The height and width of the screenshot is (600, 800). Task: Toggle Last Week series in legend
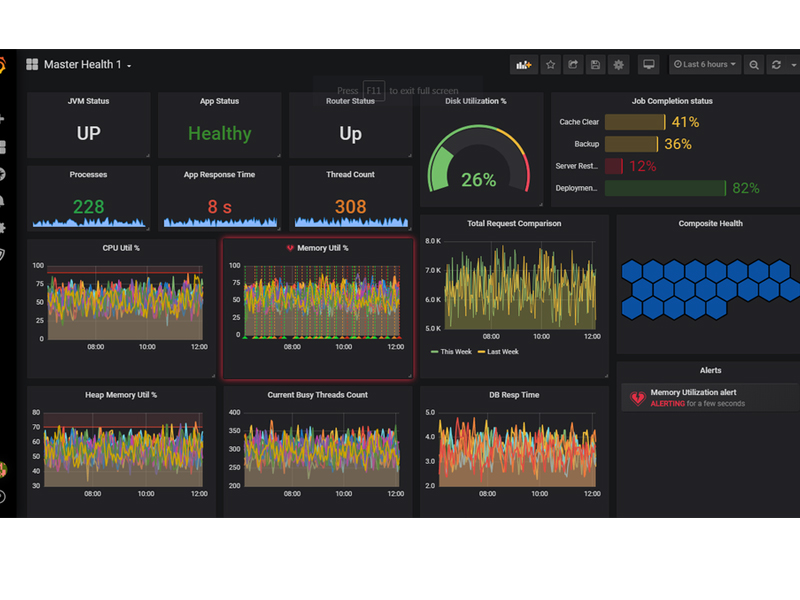coord(499,352)
